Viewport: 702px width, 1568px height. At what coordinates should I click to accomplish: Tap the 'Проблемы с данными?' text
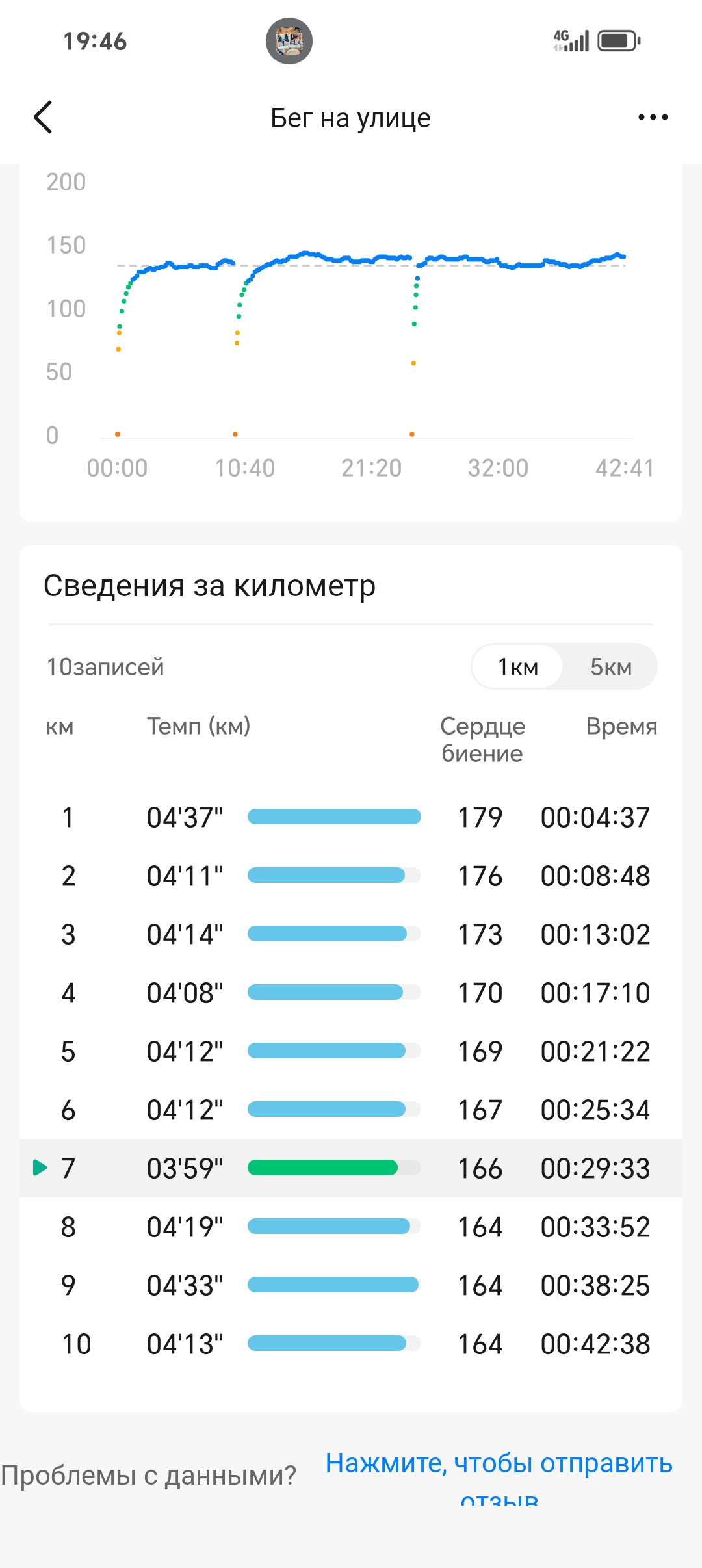(x=148, y=1476)
